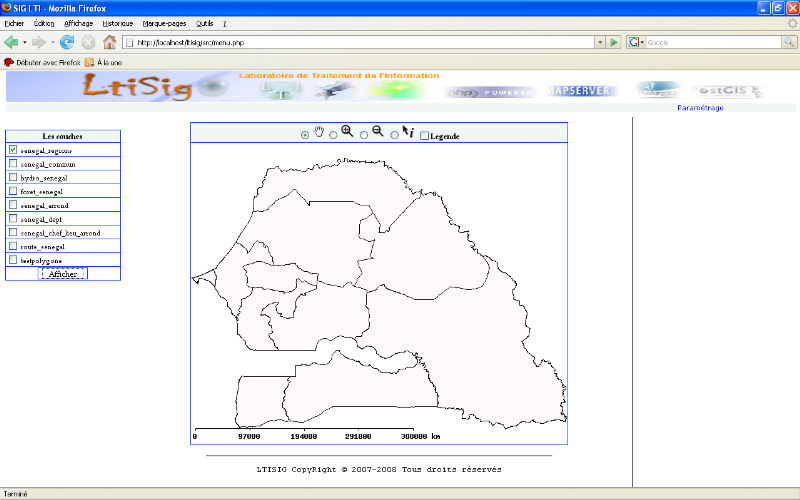Uncheck the senegal_regions layer

pyautogui.click(x=13, y=149)
